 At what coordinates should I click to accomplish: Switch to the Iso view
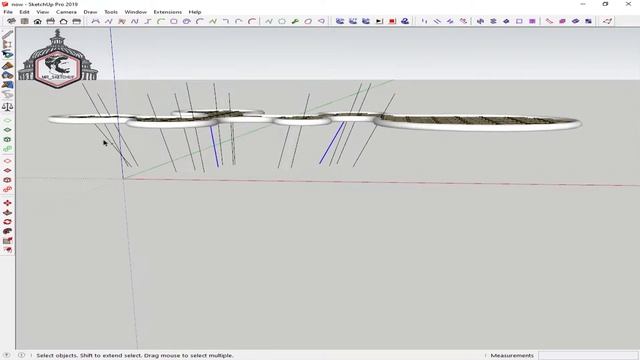tap(11, 21)
